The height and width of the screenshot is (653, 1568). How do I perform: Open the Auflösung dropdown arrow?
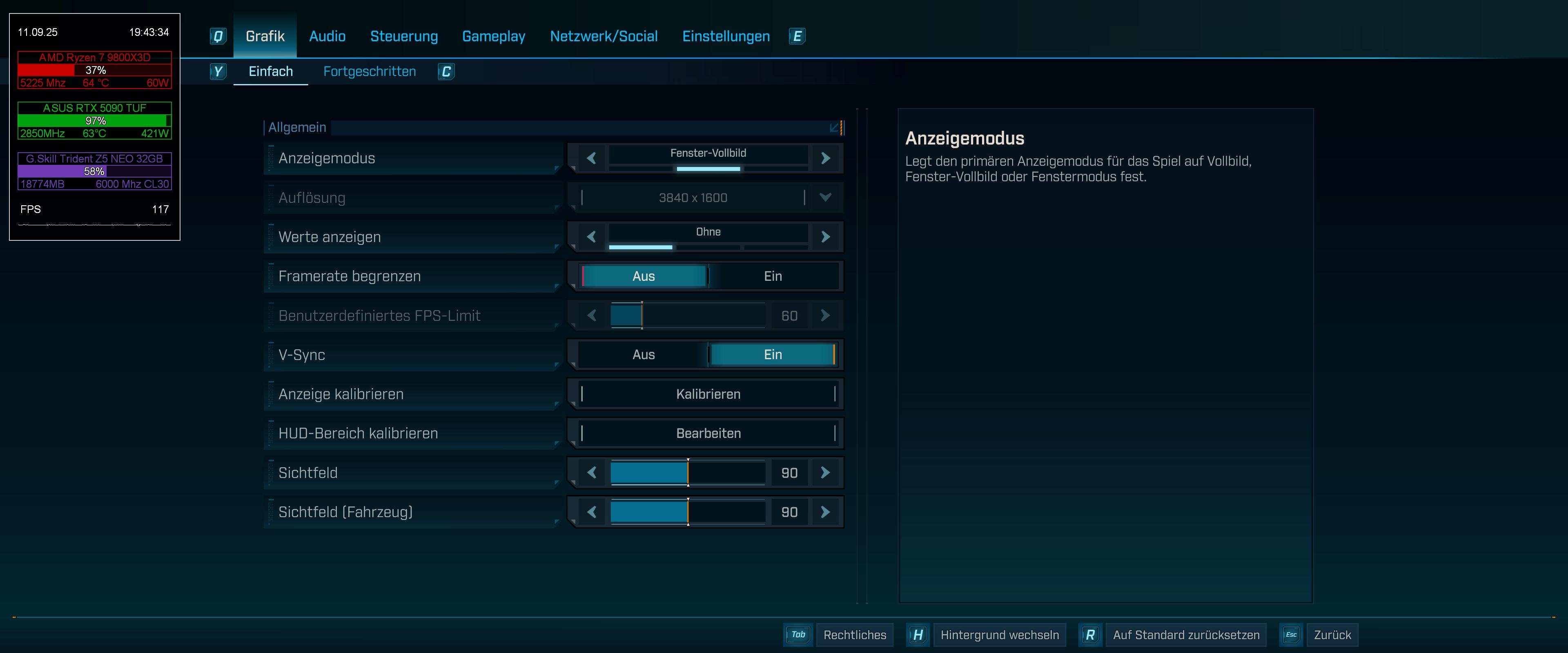825,197
